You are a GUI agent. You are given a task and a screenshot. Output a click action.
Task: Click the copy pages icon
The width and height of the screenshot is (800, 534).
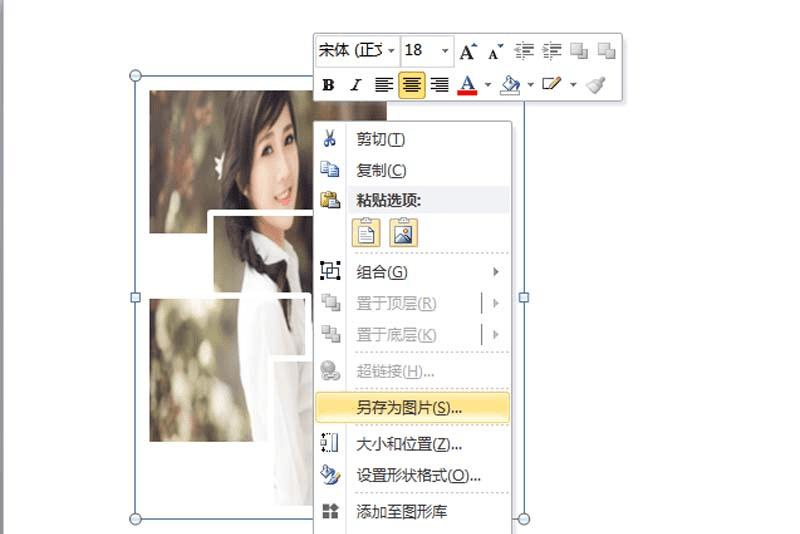[330, 169]
